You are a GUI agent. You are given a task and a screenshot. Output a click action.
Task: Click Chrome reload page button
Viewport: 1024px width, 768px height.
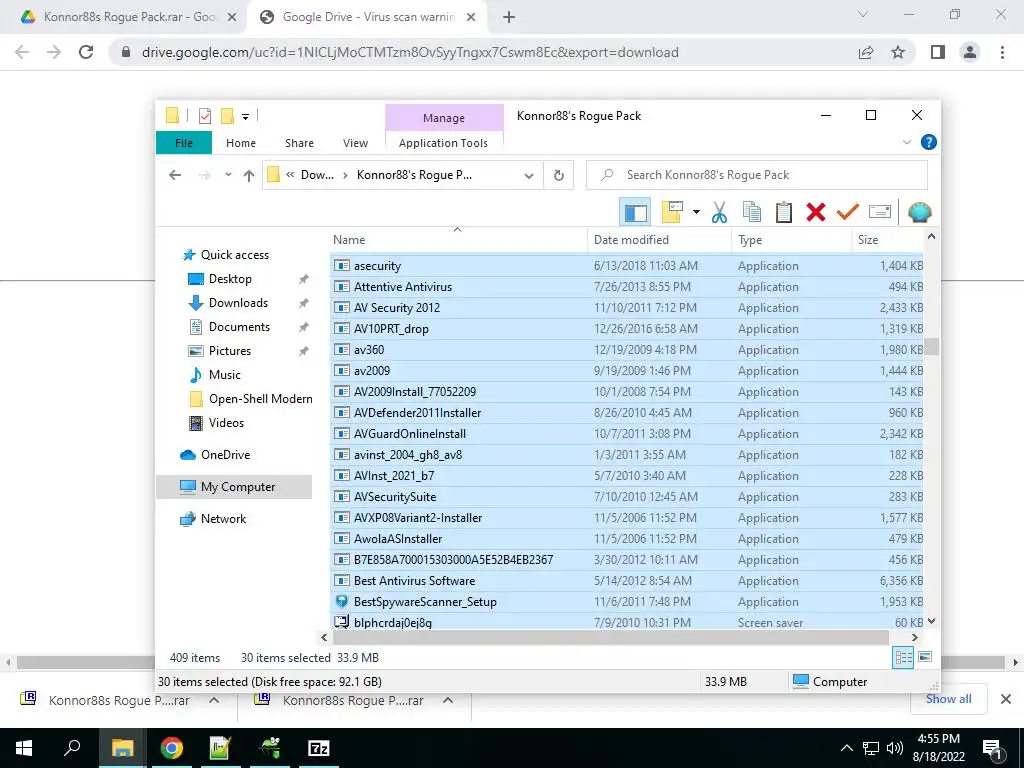coord(86,52)
